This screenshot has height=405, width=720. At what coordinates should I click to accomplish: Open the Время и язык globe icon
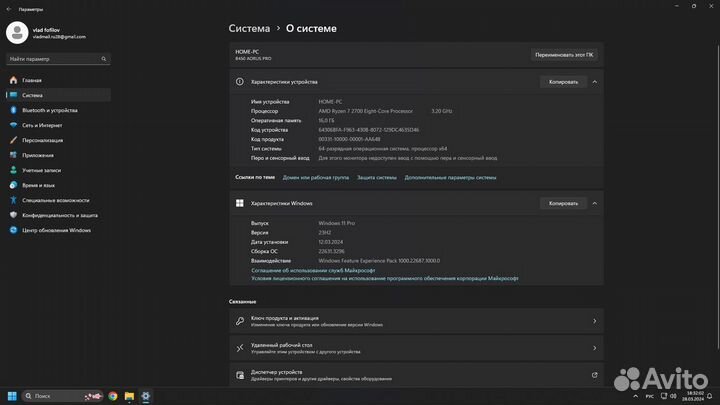(13, 185)
